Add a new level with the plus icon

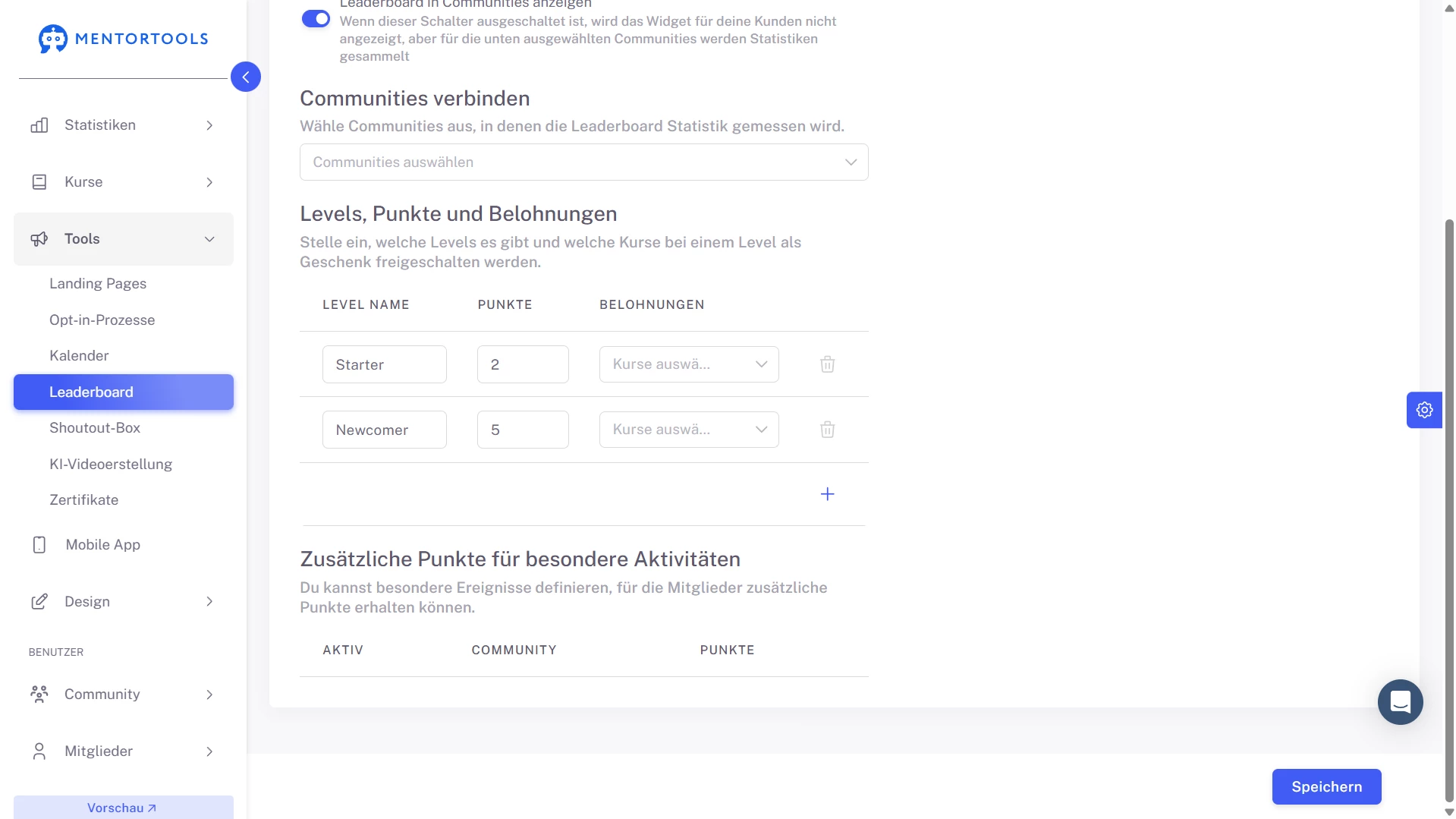pyautogui.click(x=827, y=494)
